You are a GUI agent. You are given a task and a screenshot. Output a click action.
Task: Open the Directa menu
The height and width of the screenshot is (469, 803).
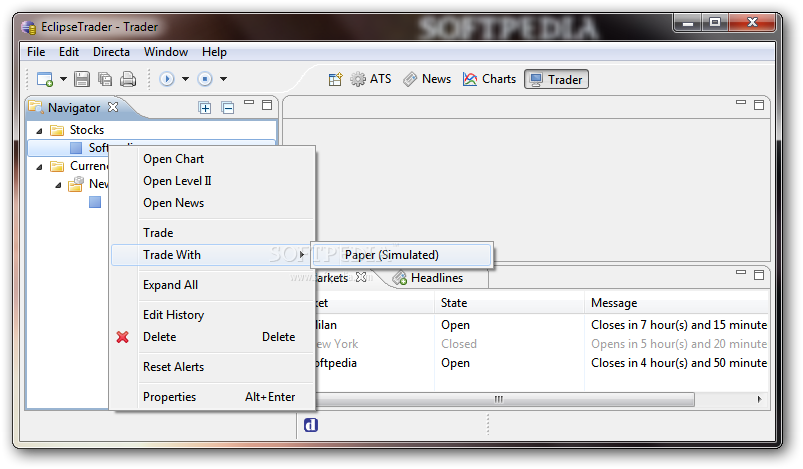pos(111,52)
